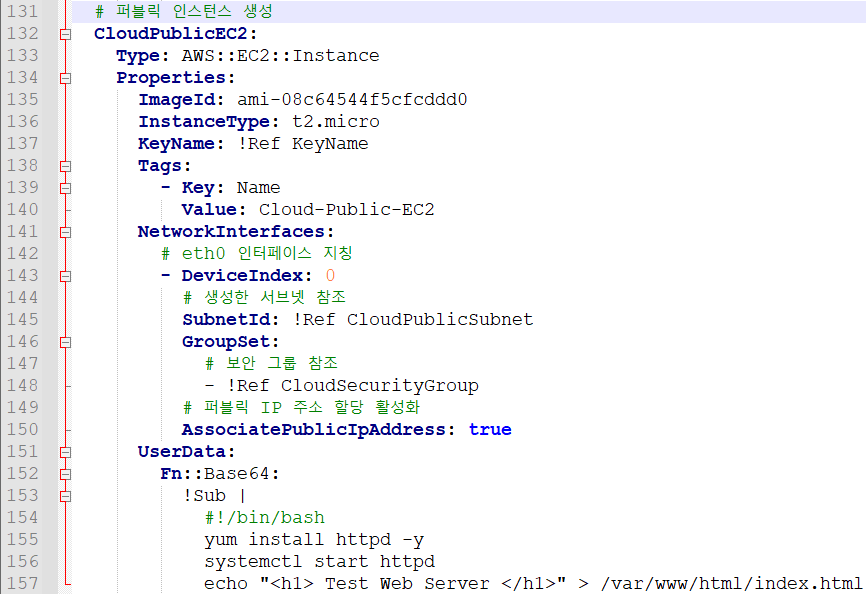Click the 'Value' key on line 140
The height and width of the screenshot is (594, 866).
[209, 210]
